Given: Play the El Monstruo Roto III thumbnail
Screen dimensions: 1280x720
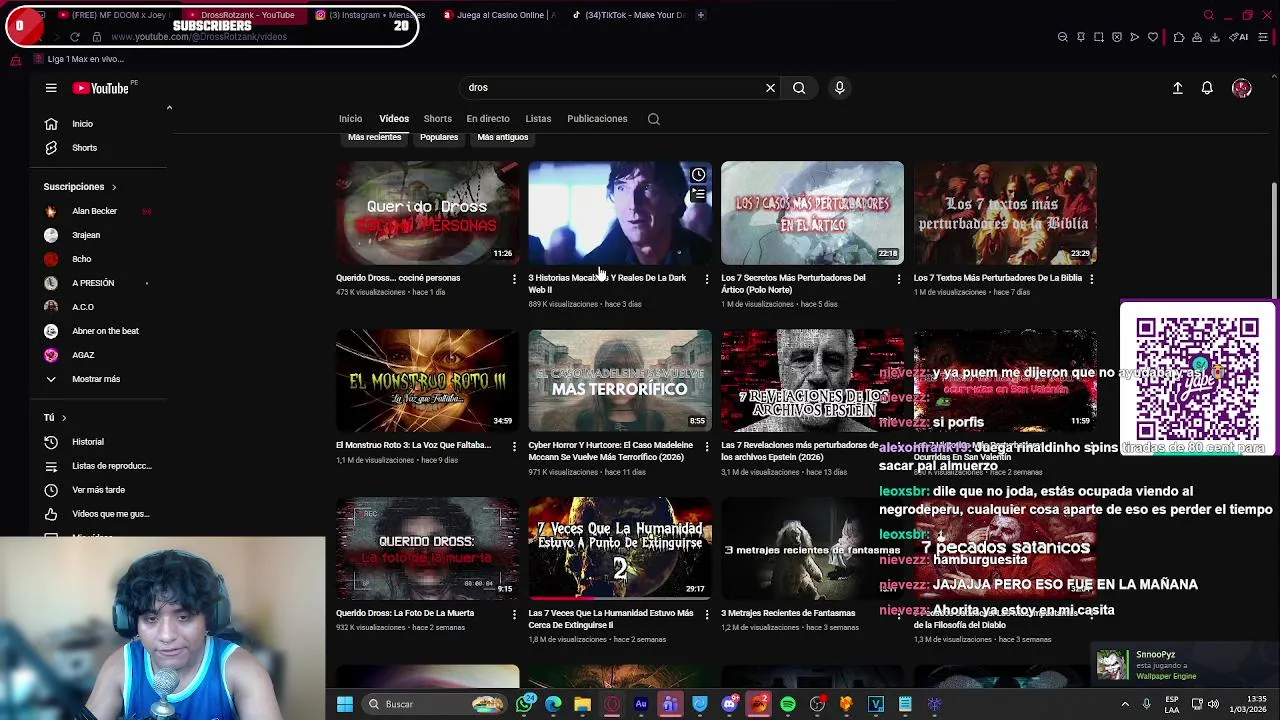Looking at the screenshot, I should [x=427, y=381].
